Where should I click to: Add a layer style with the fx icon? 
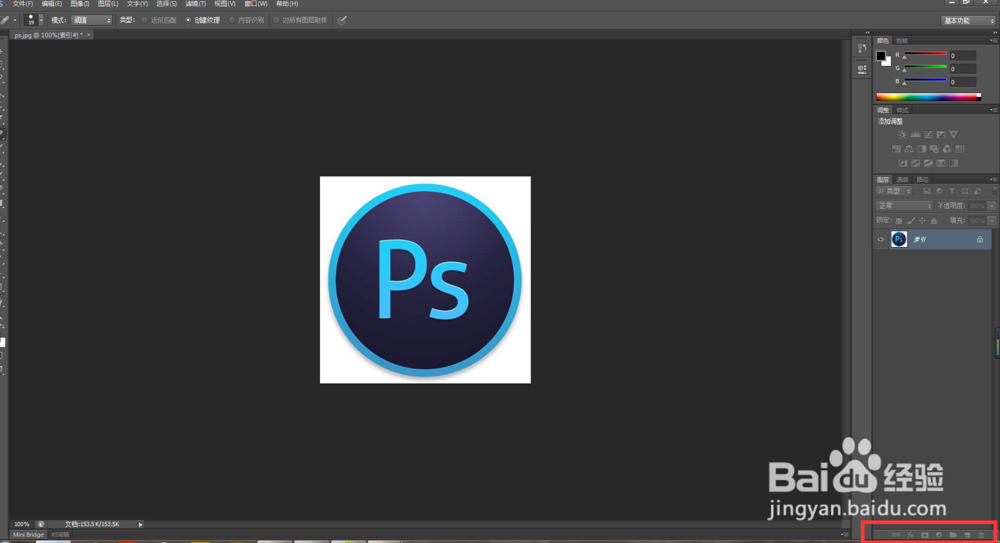click(911, 535)
